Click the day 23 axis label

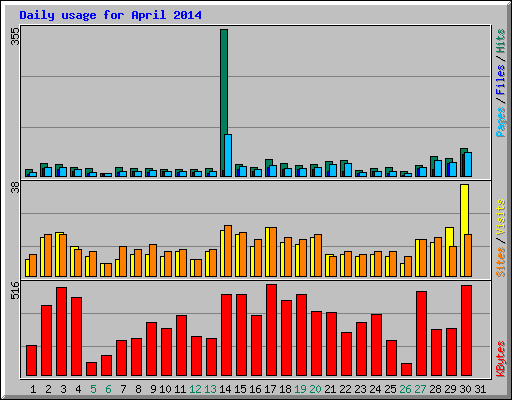[x=360, y=389]
